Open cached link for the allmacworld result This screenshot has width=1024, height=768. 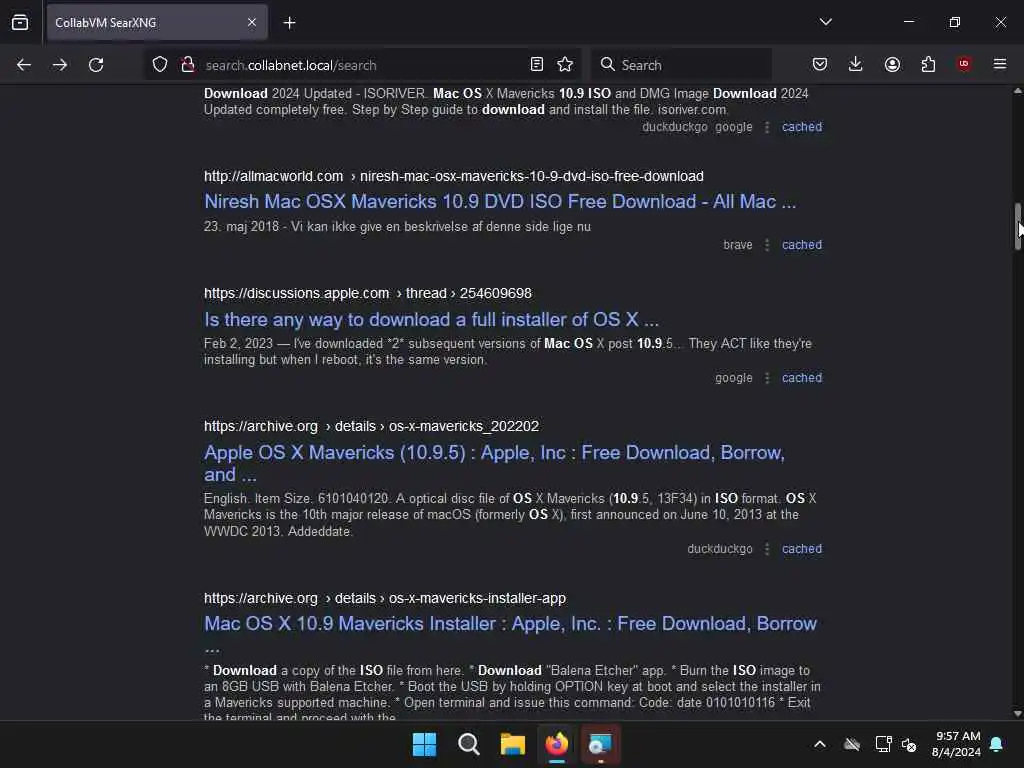point(802,245)
